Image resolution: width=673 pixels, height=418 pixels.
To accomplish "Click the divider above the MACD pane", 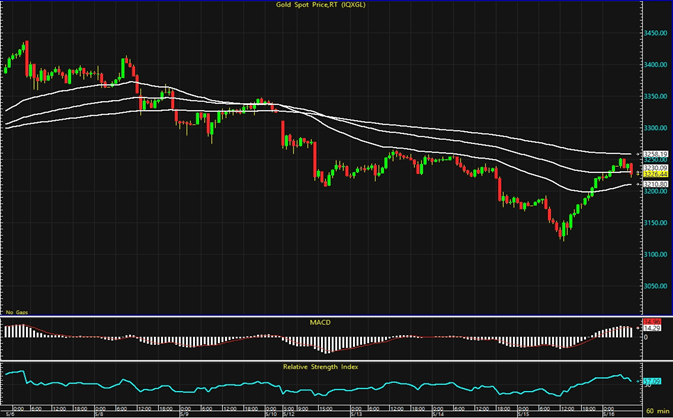I will pos(320,316).
